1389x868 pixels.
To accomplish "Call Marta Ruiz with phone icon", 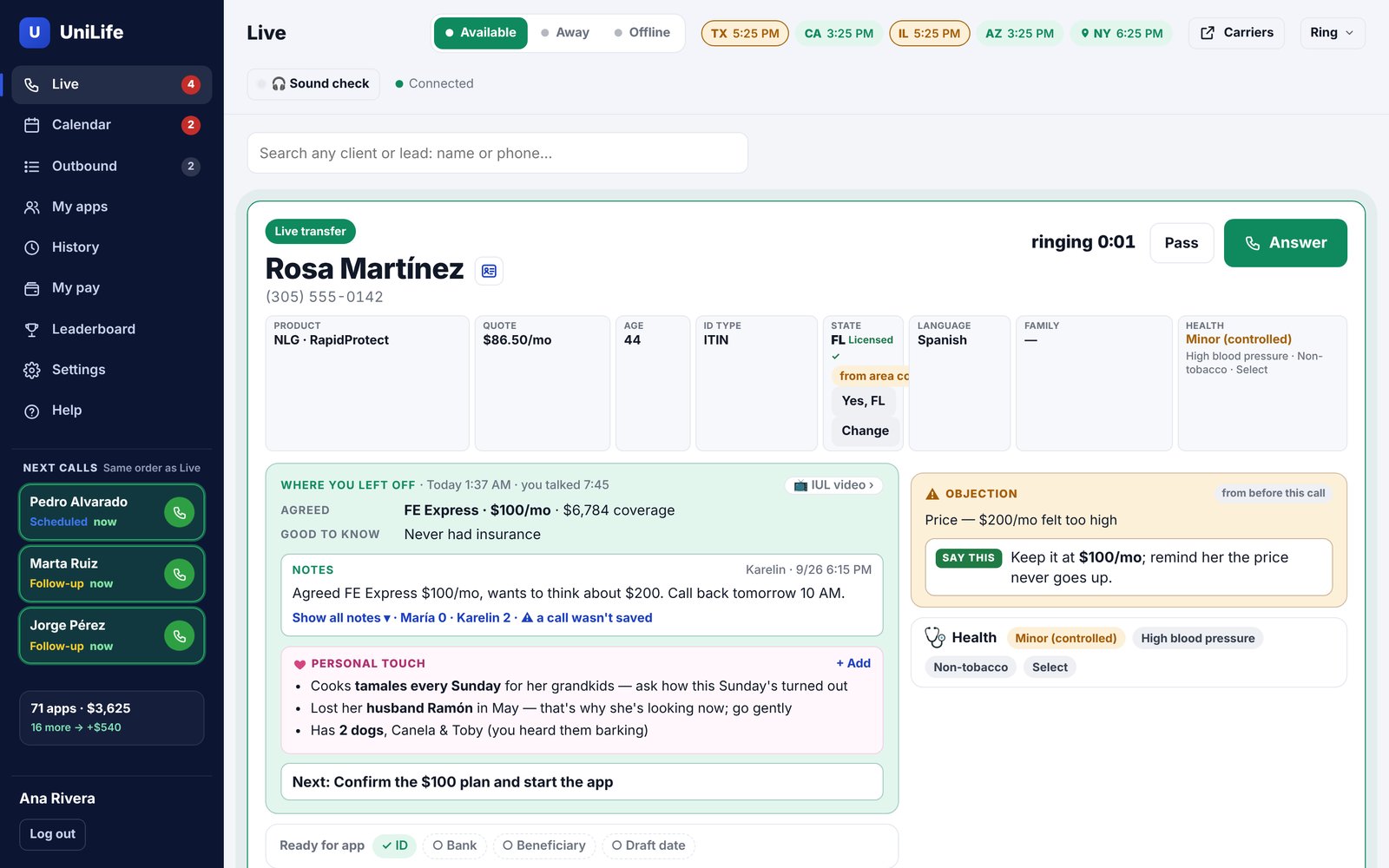I will coord(179,574).
